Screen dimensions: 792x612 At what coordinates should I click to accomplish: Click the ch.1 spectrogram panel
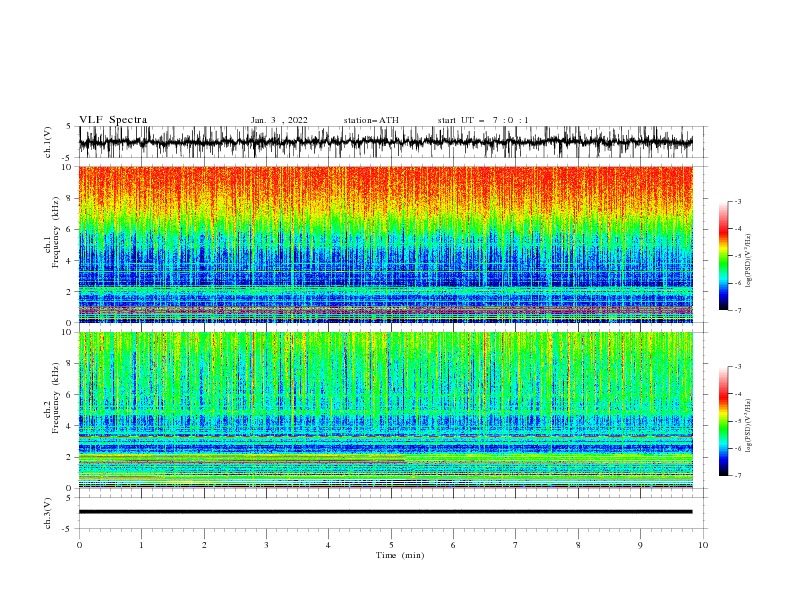385,244
